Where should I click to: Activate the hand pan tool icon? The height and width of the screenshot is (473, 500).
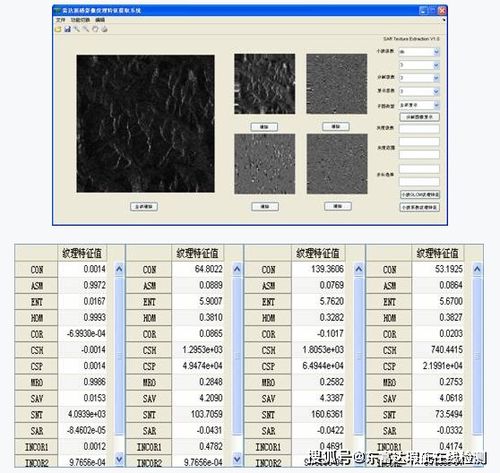(x=95, y=29)
